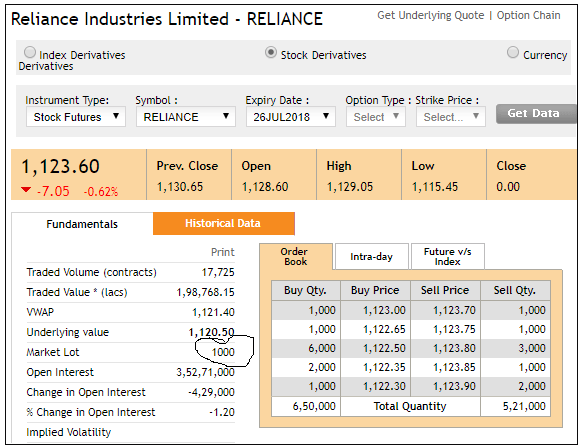Click buy price 1,122.30 in order book
This screenshot has width=582, height=448.
coord(384,386)
